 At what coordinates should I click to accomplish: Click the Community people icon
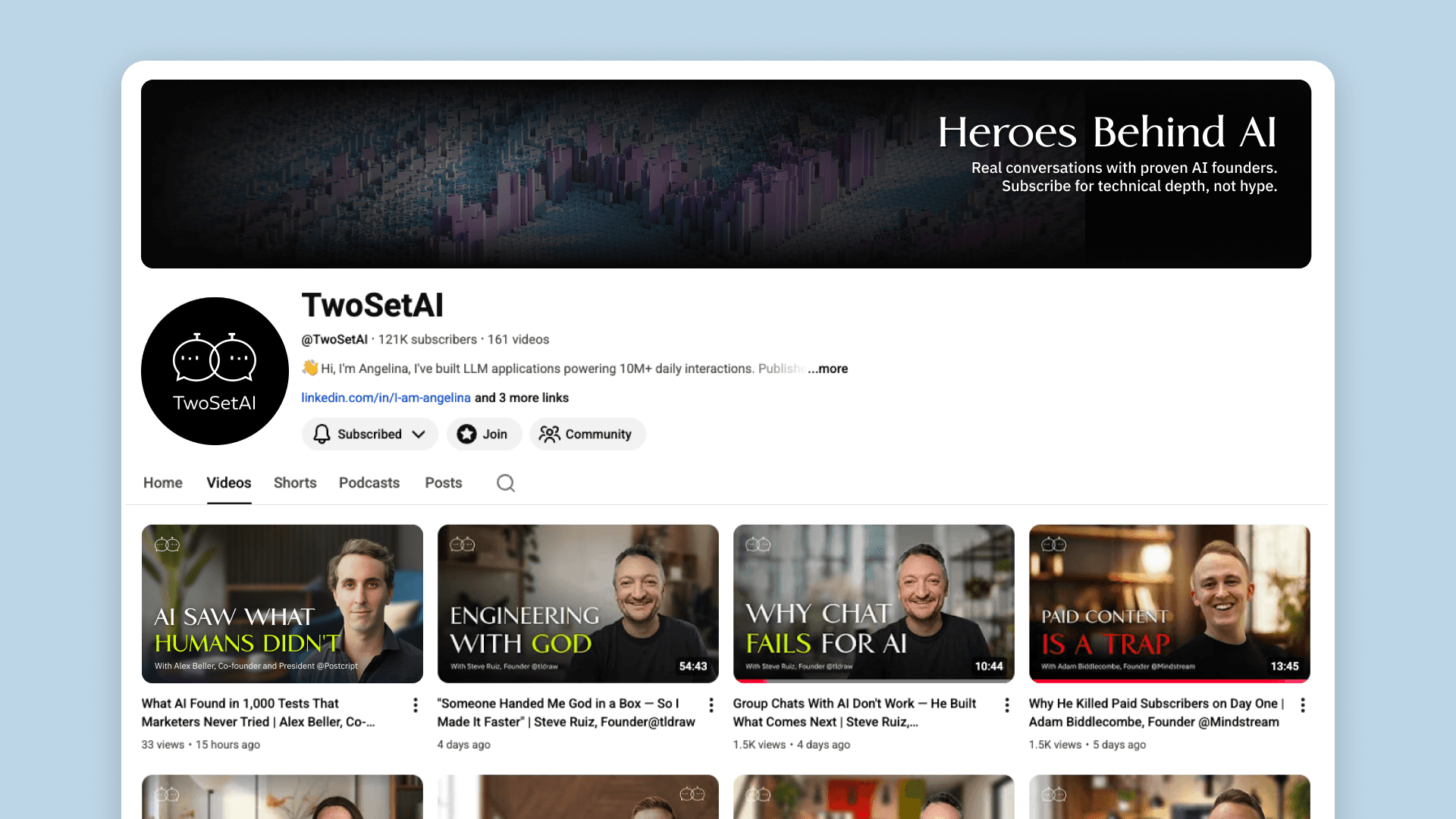(x=549, y=434)
